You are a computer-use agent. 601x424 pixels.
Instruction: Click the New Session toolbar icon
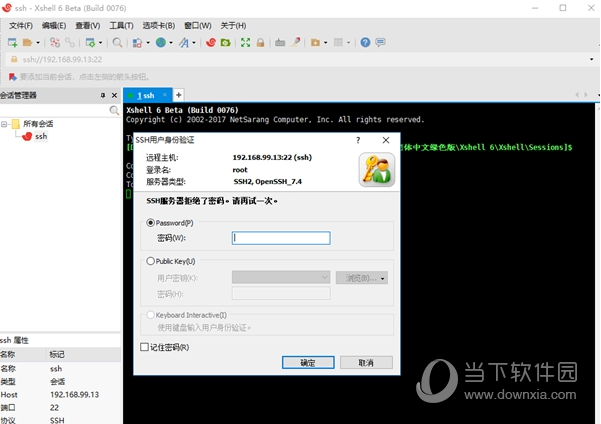pyautogui.click(x=13, y=43)
